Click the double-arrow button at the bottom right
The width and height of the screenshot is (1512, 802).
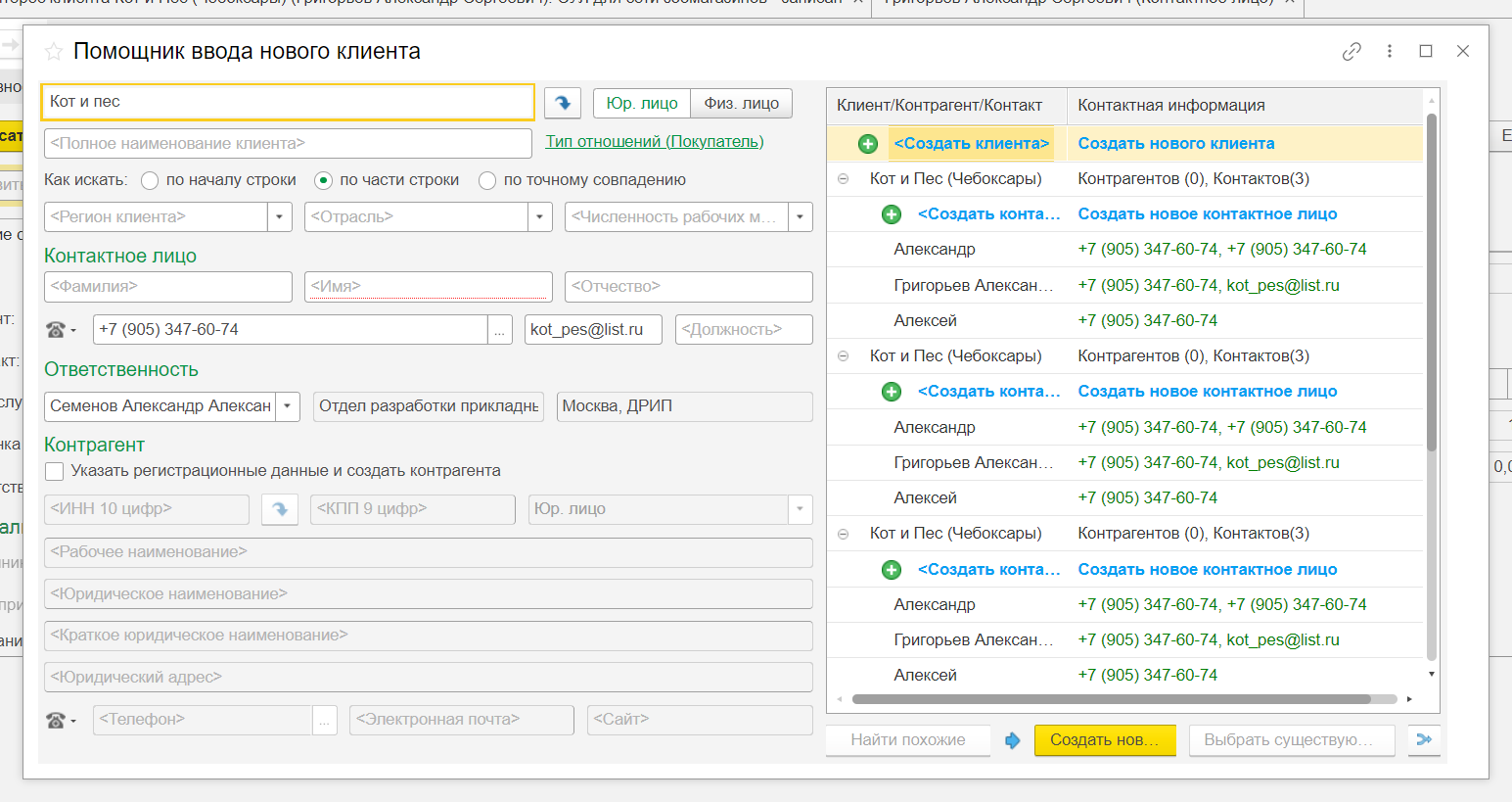point(1424,740)
